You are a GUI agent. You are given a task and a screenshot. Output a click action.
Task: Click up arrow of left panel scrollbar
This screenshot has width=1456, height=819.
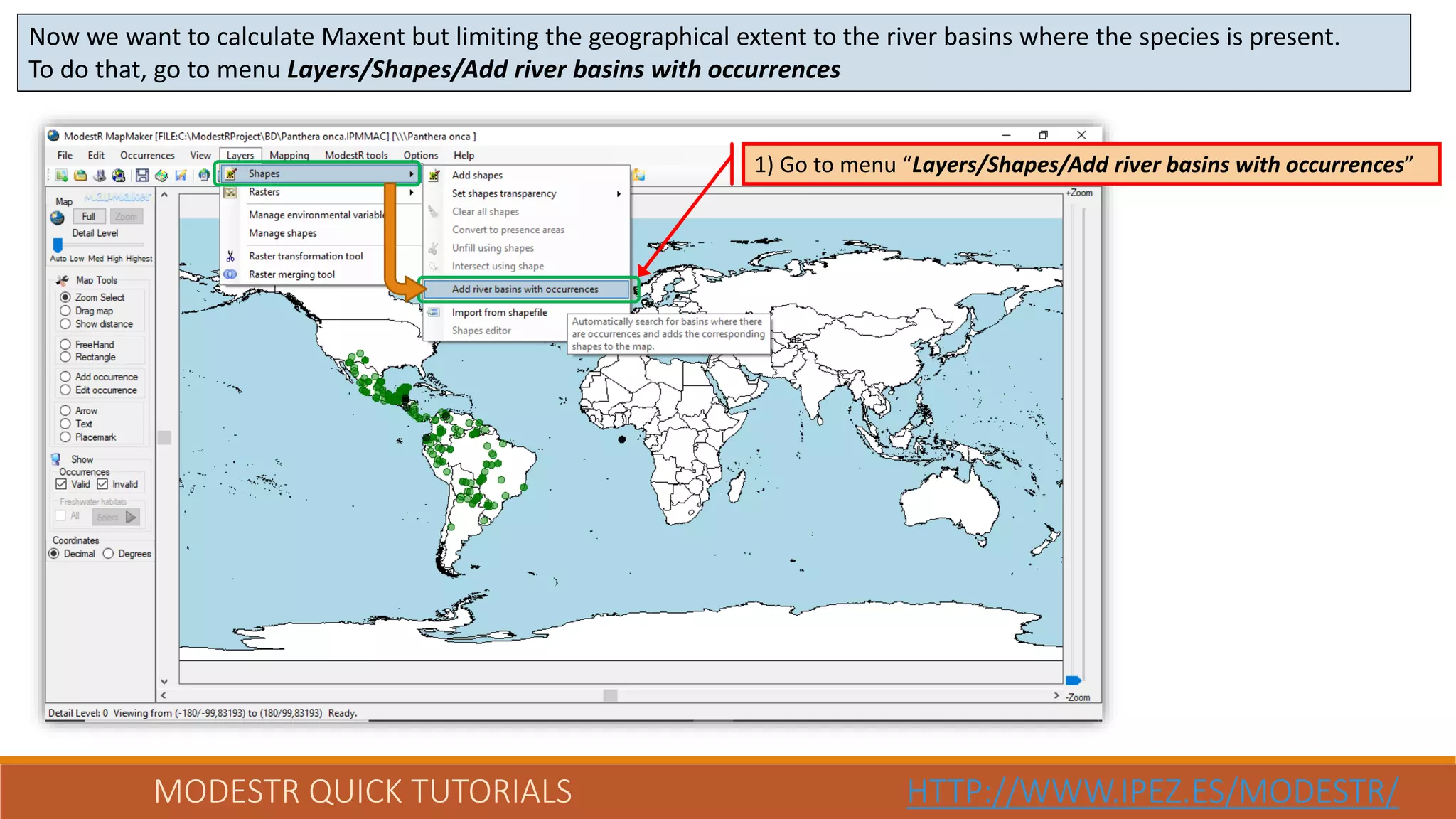click(x=164, y=194)
